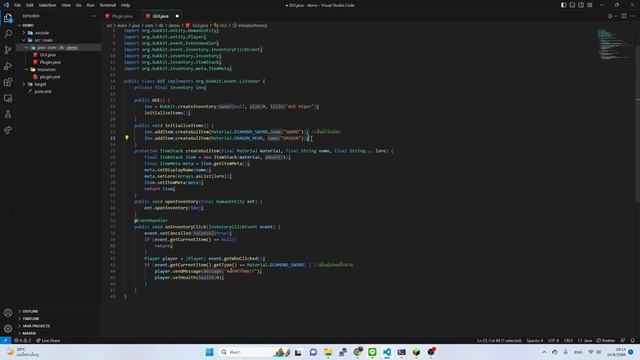The height and width of the screenshot is (360, 640).
Task: Open the Manage gear menu
Action: point(8,329)
